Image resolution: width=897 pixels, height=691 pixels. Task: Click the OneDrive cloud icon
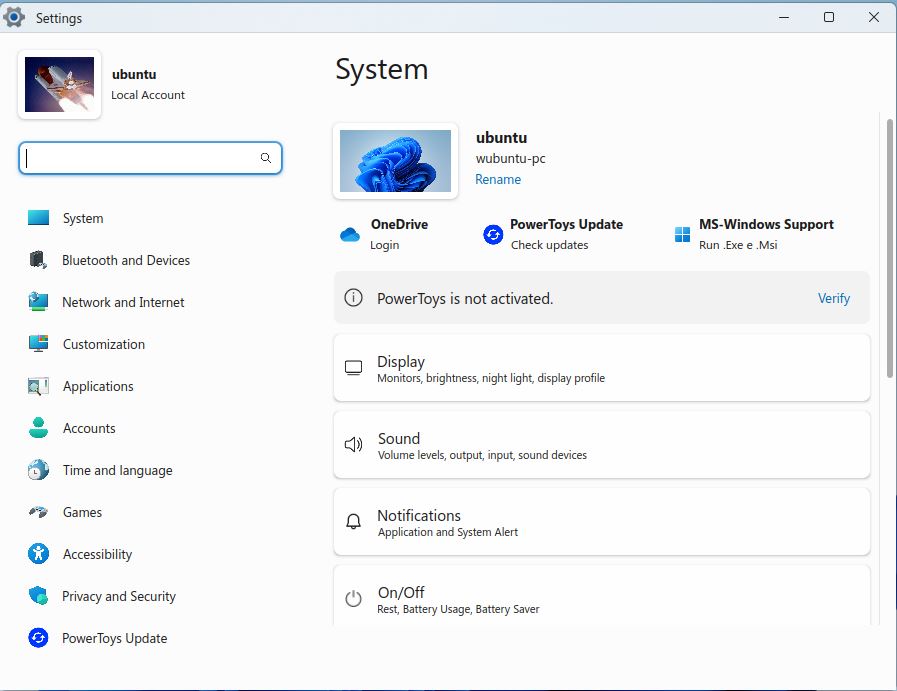point(350,235)
